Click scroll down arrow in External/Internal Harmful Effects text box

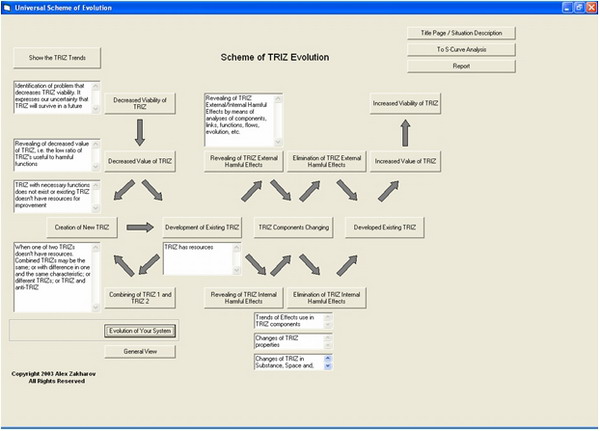click(x=278, y=142)
